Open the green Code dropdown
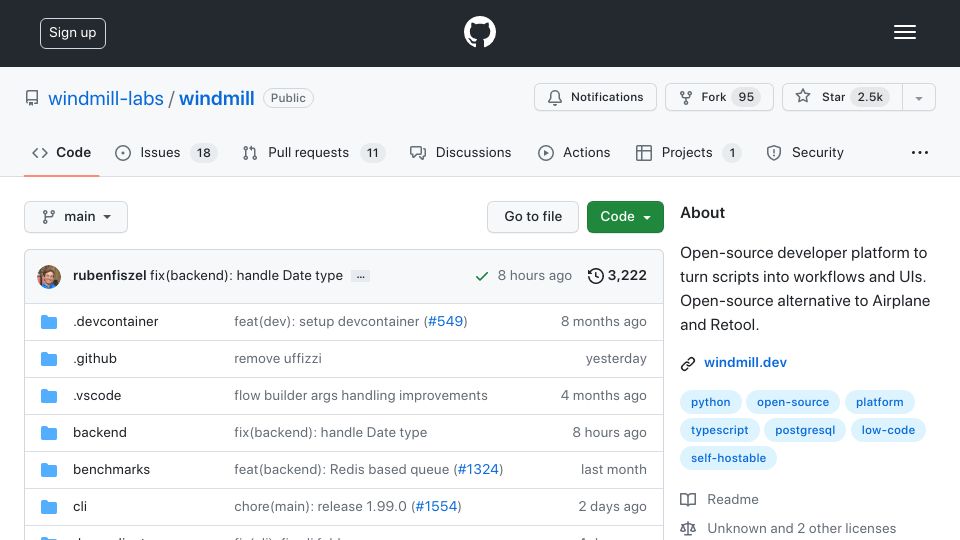 (625, 217)
